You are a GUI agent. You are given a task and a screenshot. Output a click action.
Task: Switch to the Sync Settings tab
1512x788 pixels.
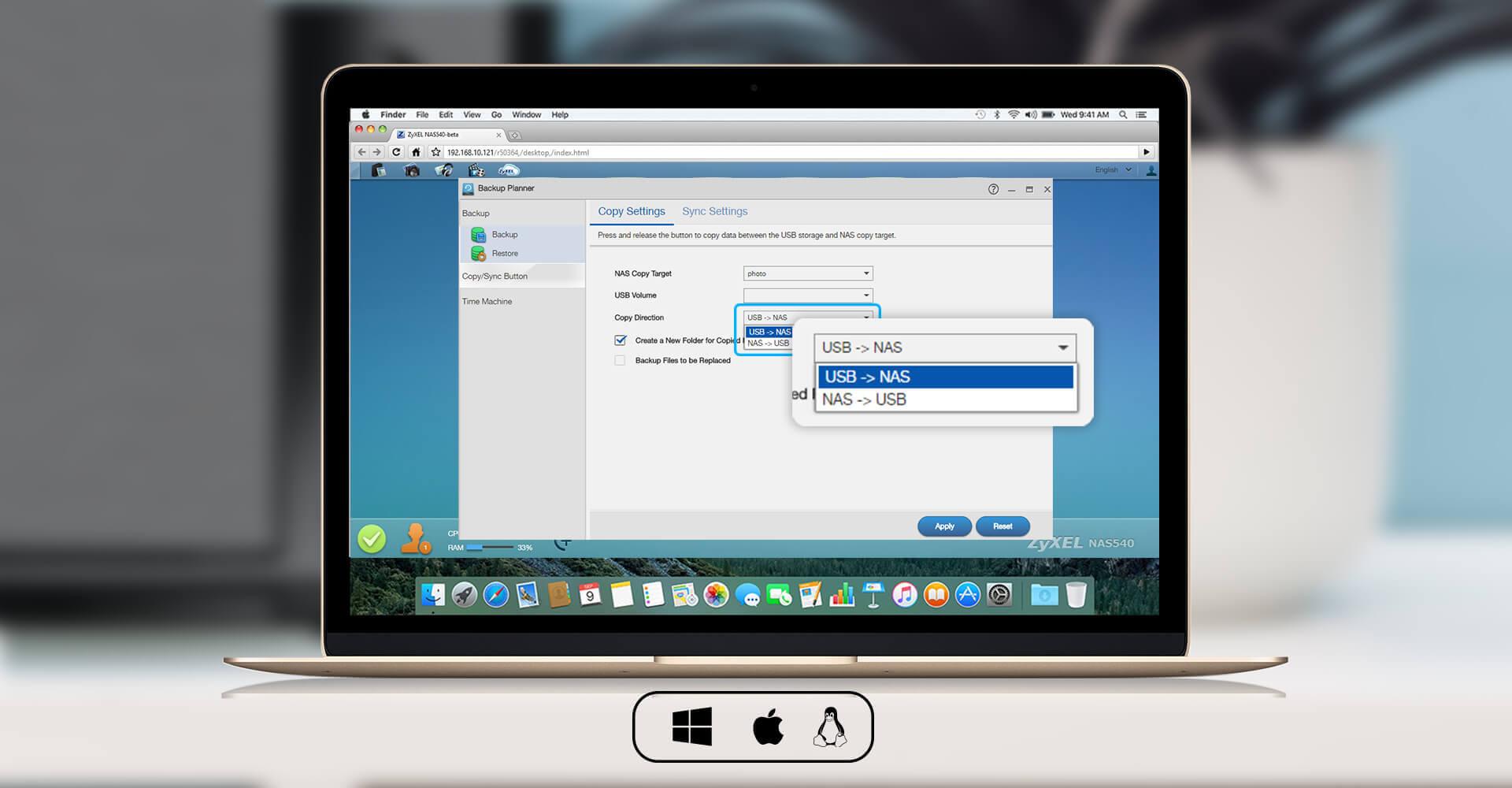tap(714, 211)
